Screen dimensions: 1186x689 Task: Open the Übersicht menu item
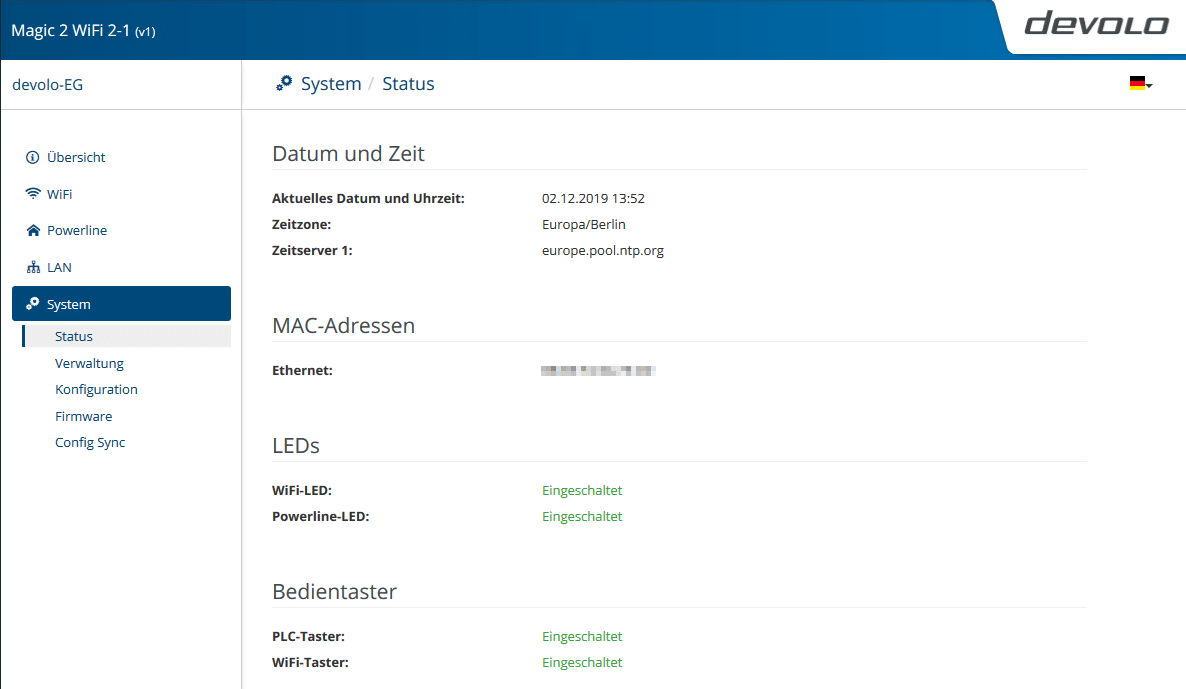[x=76, y=157]
